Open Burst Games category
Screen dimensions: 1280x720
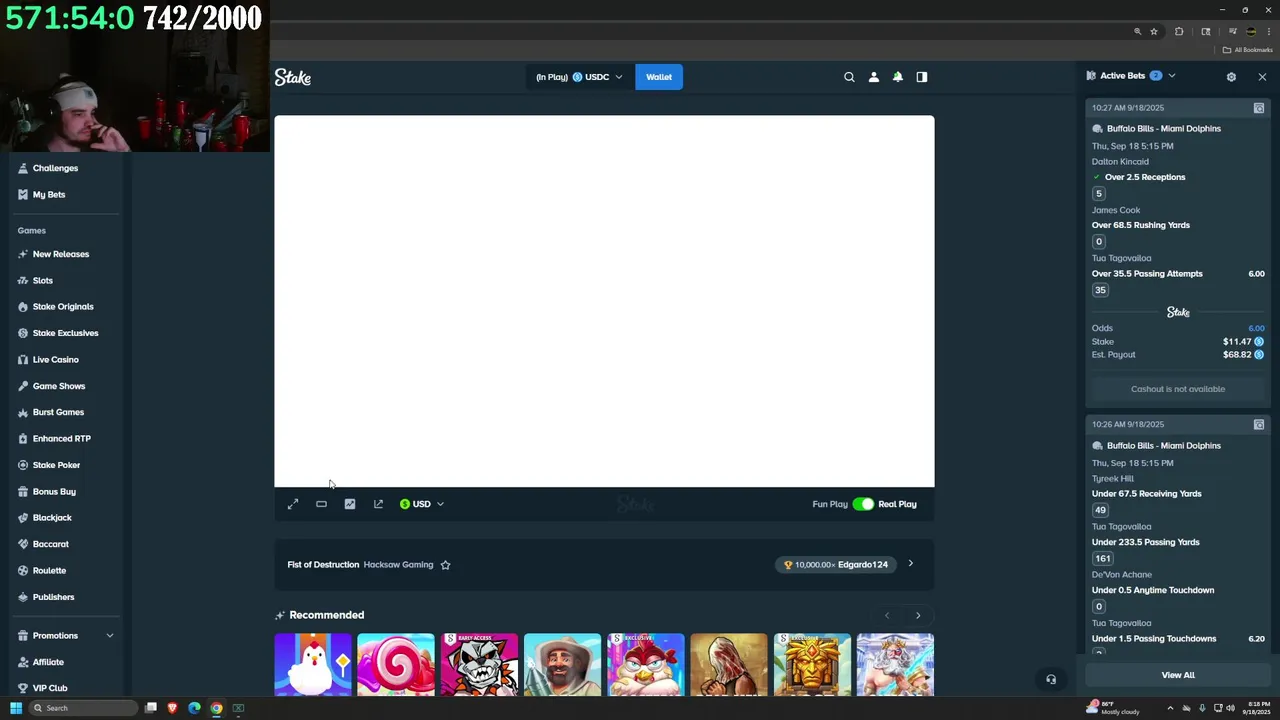point(58,412)
